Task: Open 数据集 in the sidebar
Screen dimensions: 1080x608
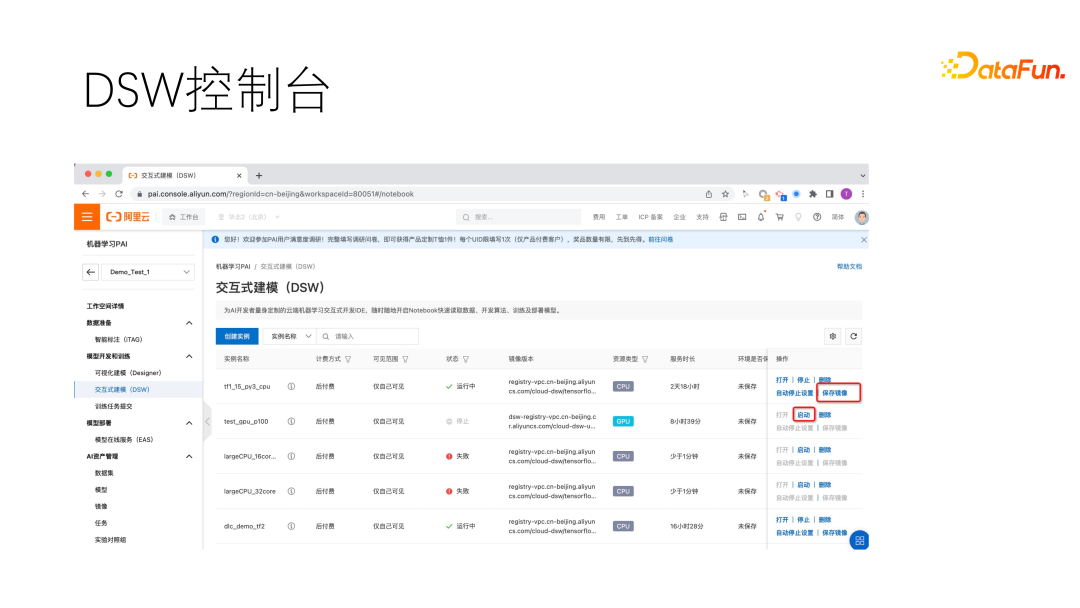Action: 104,473
